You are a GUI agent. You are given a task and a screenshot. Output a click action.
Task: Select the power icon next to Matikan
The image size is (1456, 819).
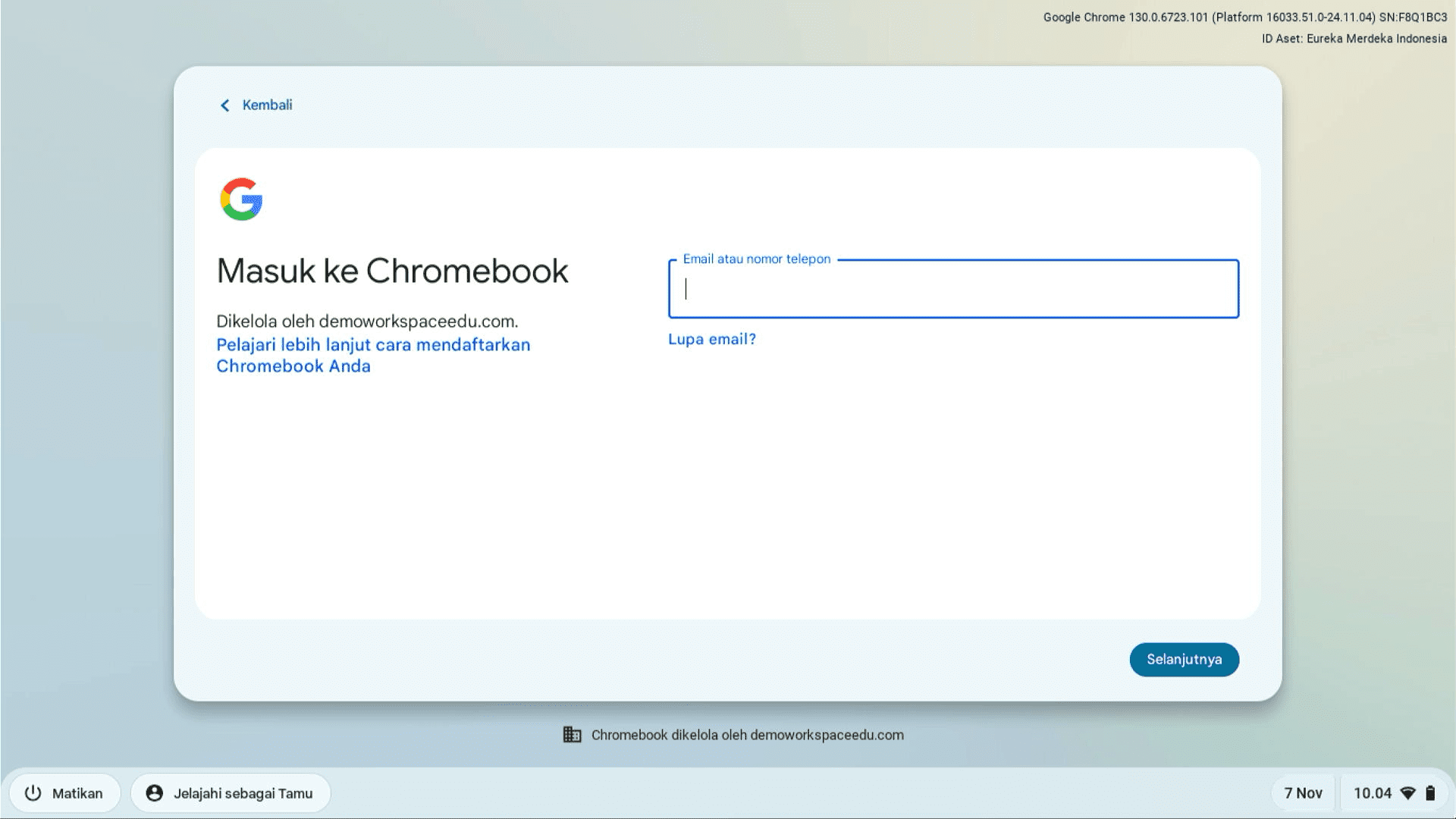coord(33,792)
